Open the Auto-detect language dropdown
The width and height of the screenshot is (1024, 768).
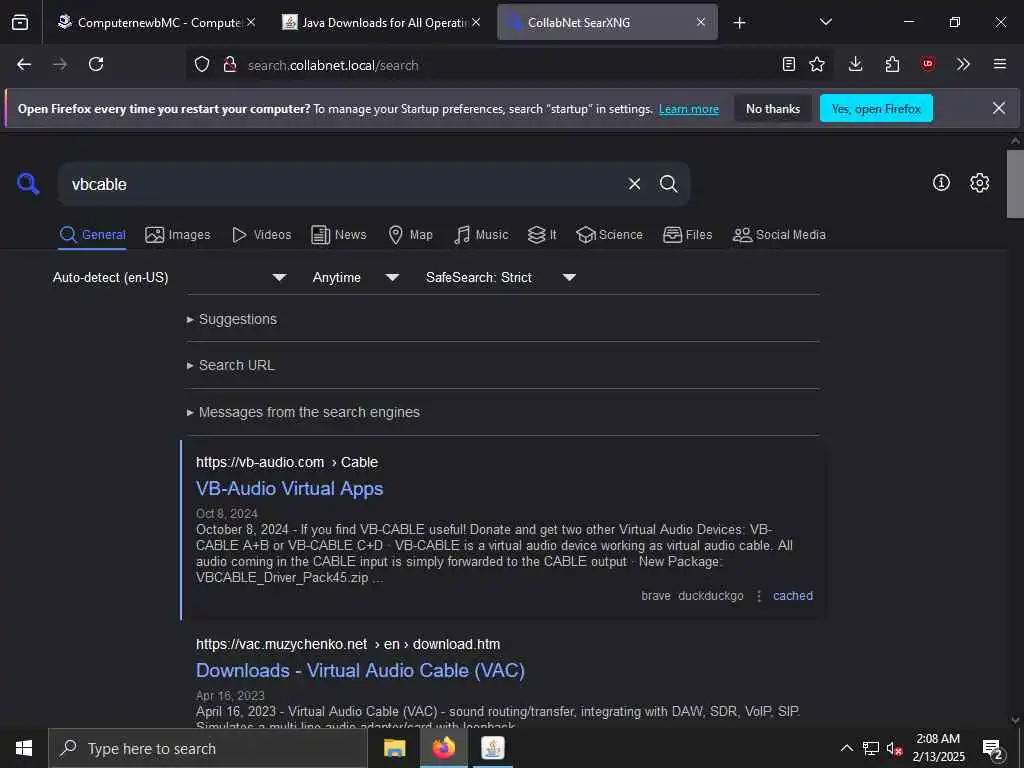click(x=169, y=278)
